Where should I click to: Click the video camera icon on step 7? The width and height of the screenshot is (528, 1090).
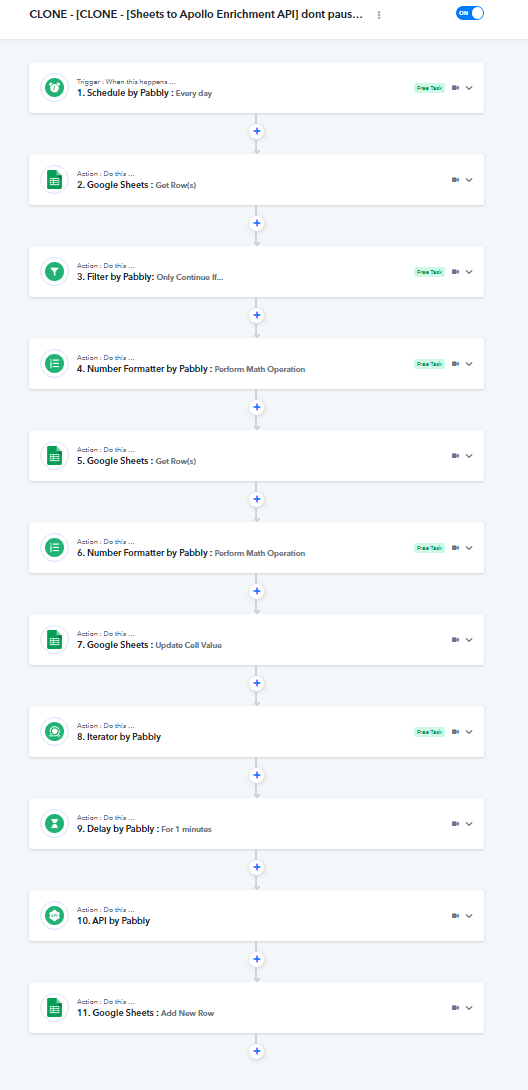click(x=456, y=640)
